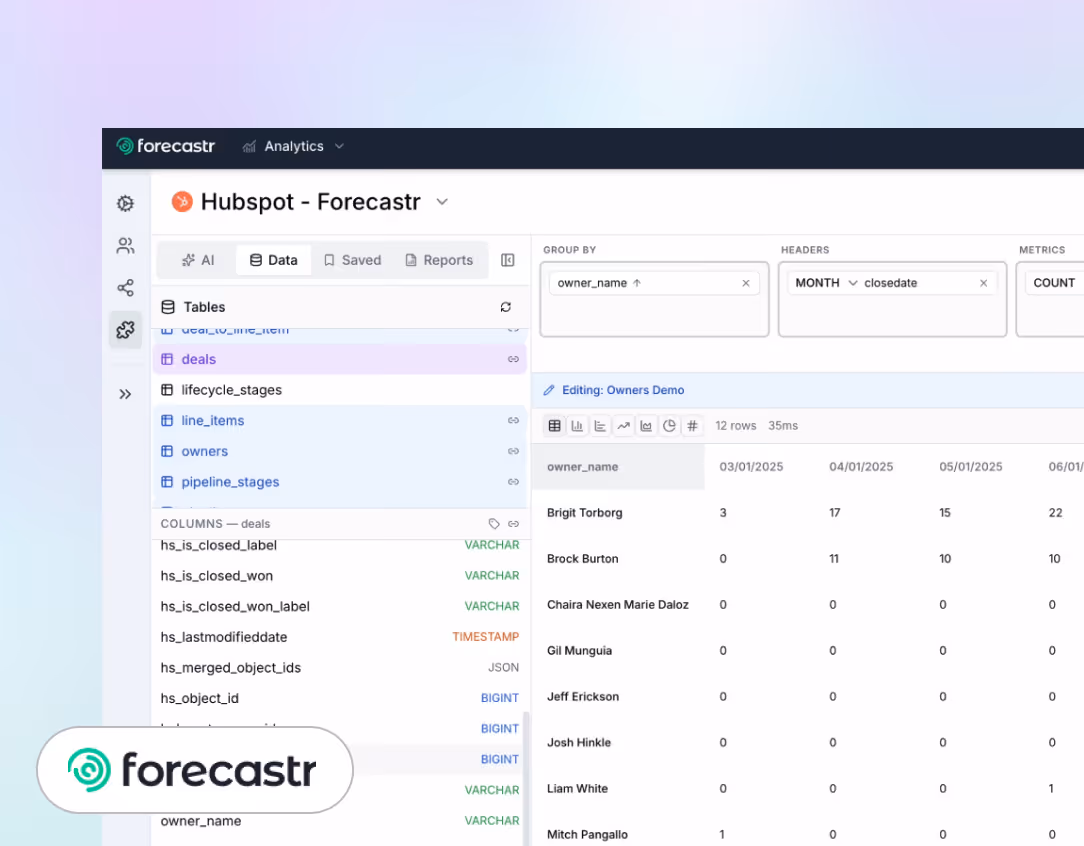1084x846 pixels.
Task: Switch to the Reports tab
Action: [439, 260]
